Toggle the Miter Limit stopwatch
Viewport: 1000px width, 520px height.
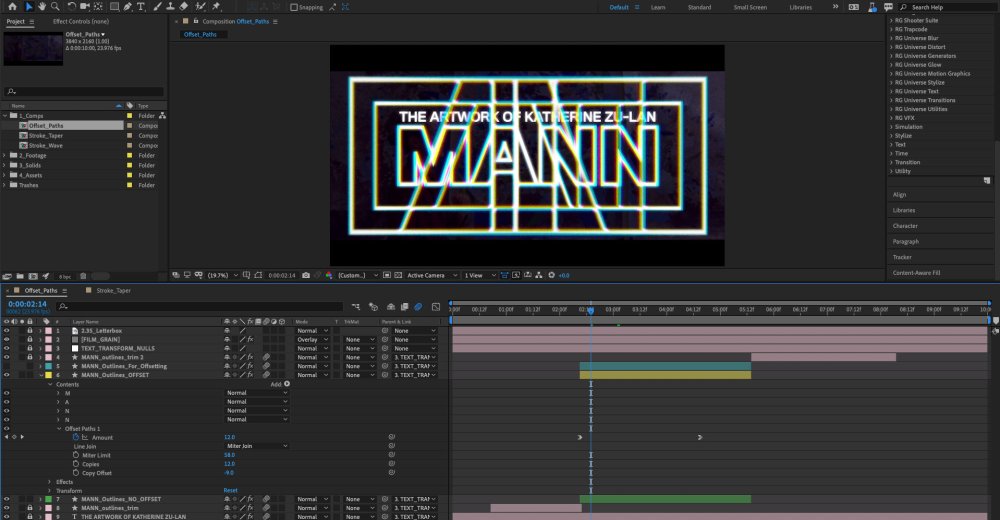click(76, 455)
